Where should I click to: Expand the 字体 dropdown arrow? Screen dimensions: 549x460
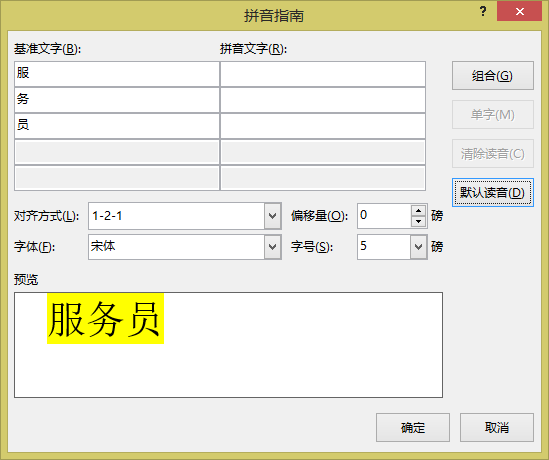pyautogui.click(x=273, y=247)
